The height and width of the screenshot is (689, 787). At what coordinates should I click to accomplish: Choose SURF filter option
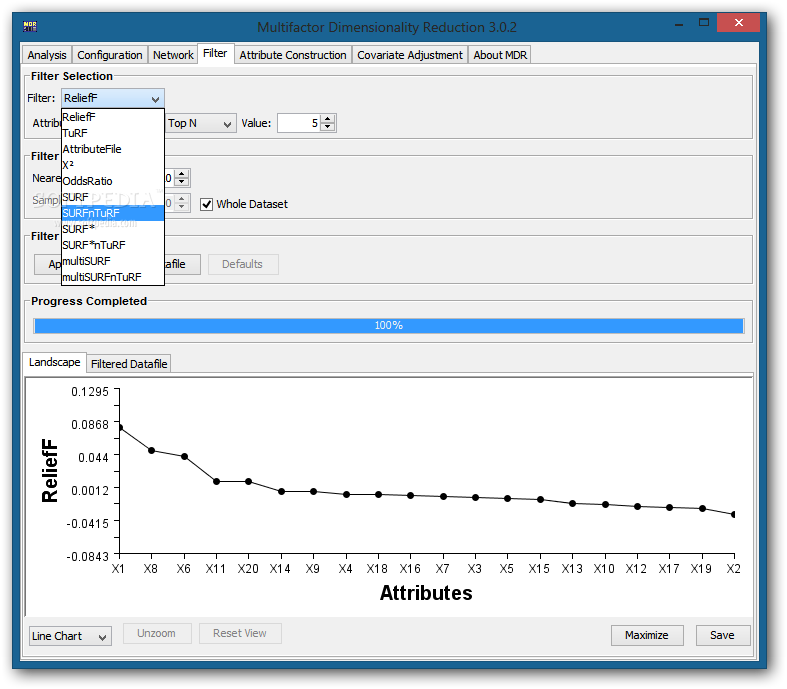113,197
